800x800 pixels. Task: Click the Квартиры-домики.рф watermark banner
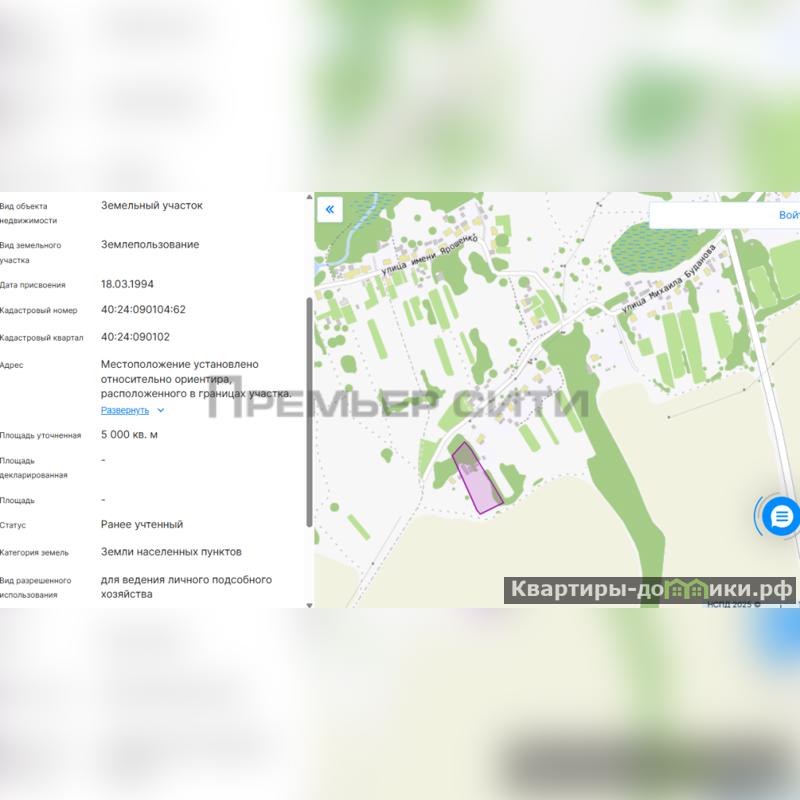pyautogui.click(x=649, y=590)
